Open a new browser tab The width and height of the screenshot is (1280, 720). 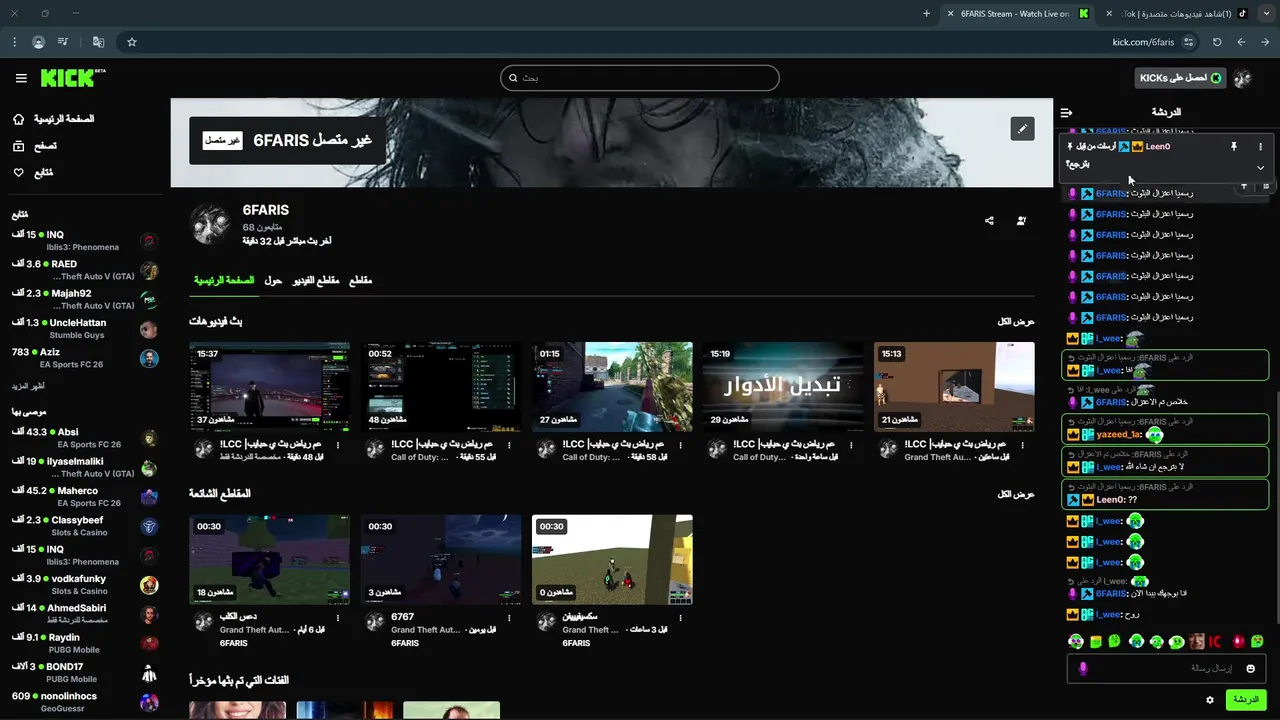tap(926, 14)
